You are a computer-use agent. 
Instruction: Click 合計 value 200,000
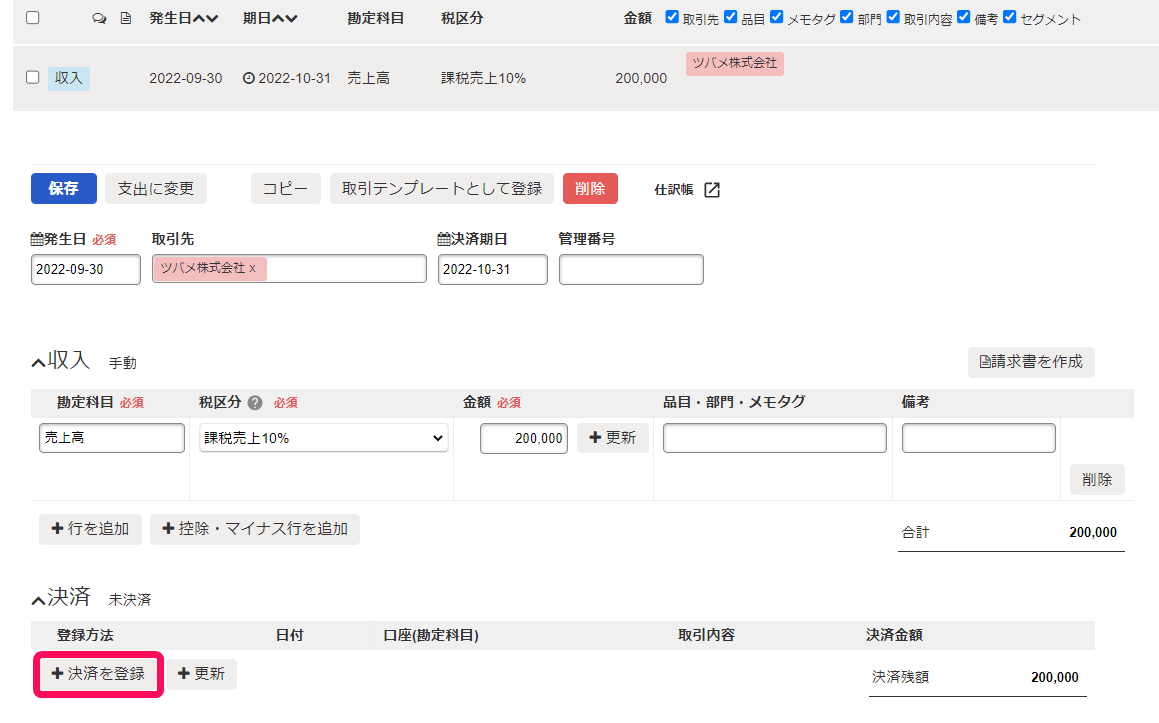pyautogui.click(x=1093, y=532)
